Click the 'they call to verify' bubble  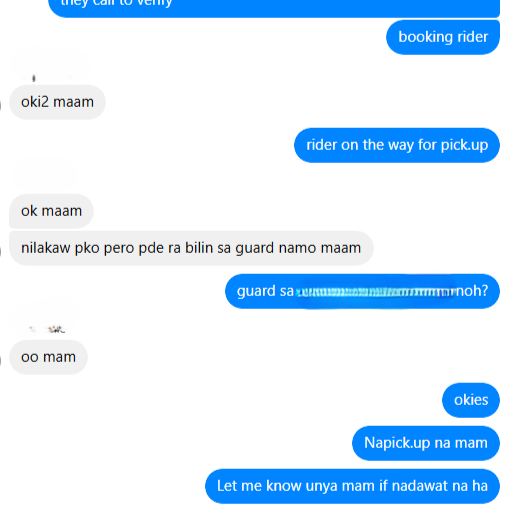(274, 7)
